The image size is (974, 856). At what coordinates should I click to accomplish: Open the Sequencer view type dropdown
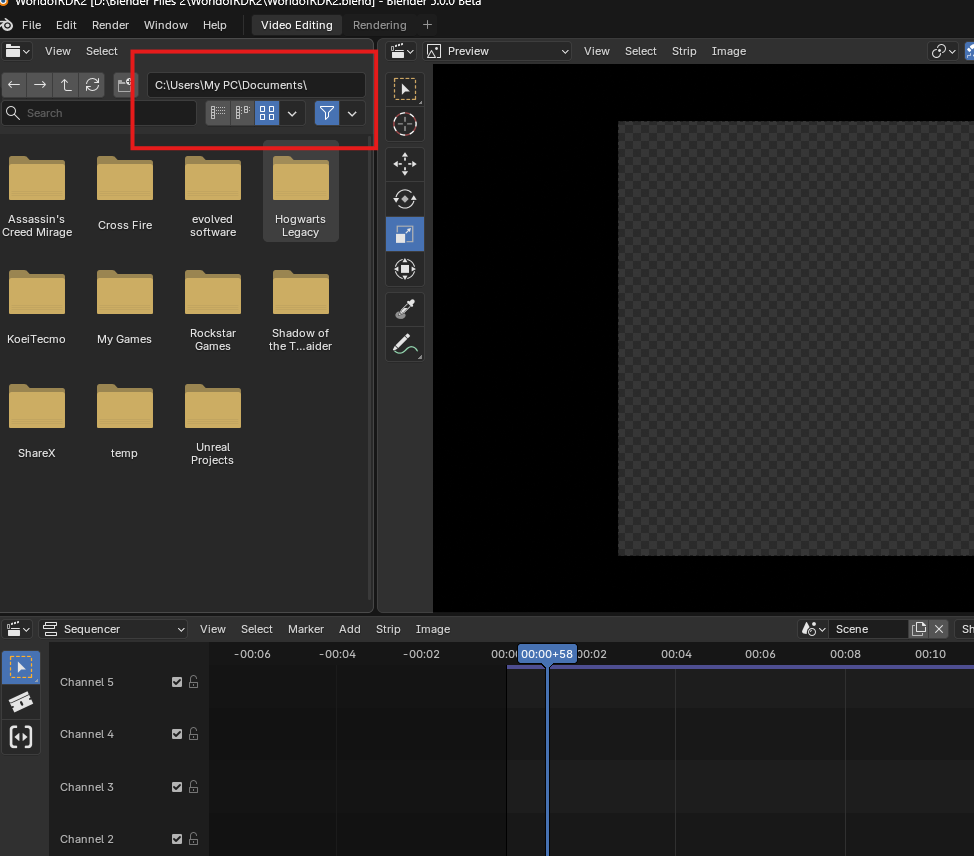tap(114, 629)
